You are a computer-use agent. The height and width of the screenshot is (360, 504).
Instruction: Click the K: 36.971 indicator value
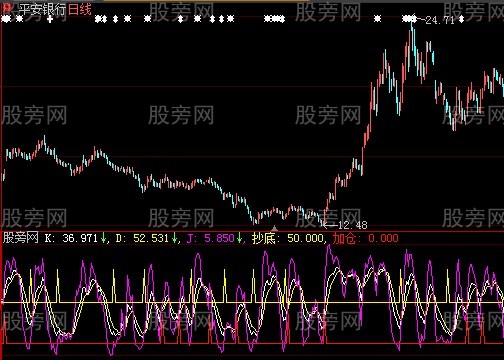[71, 238]
